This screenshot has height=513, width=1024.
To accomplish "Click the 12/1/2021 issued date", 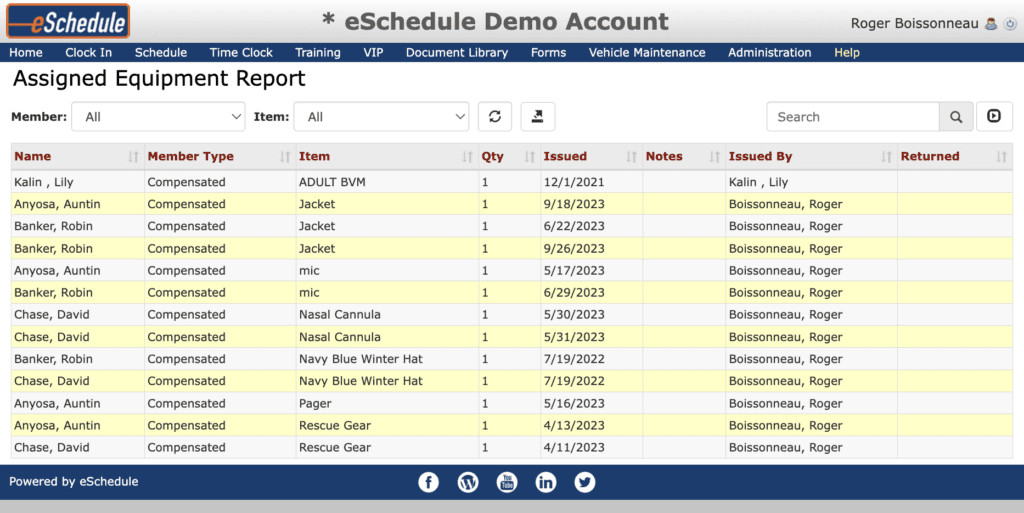I will coord(574,182).
